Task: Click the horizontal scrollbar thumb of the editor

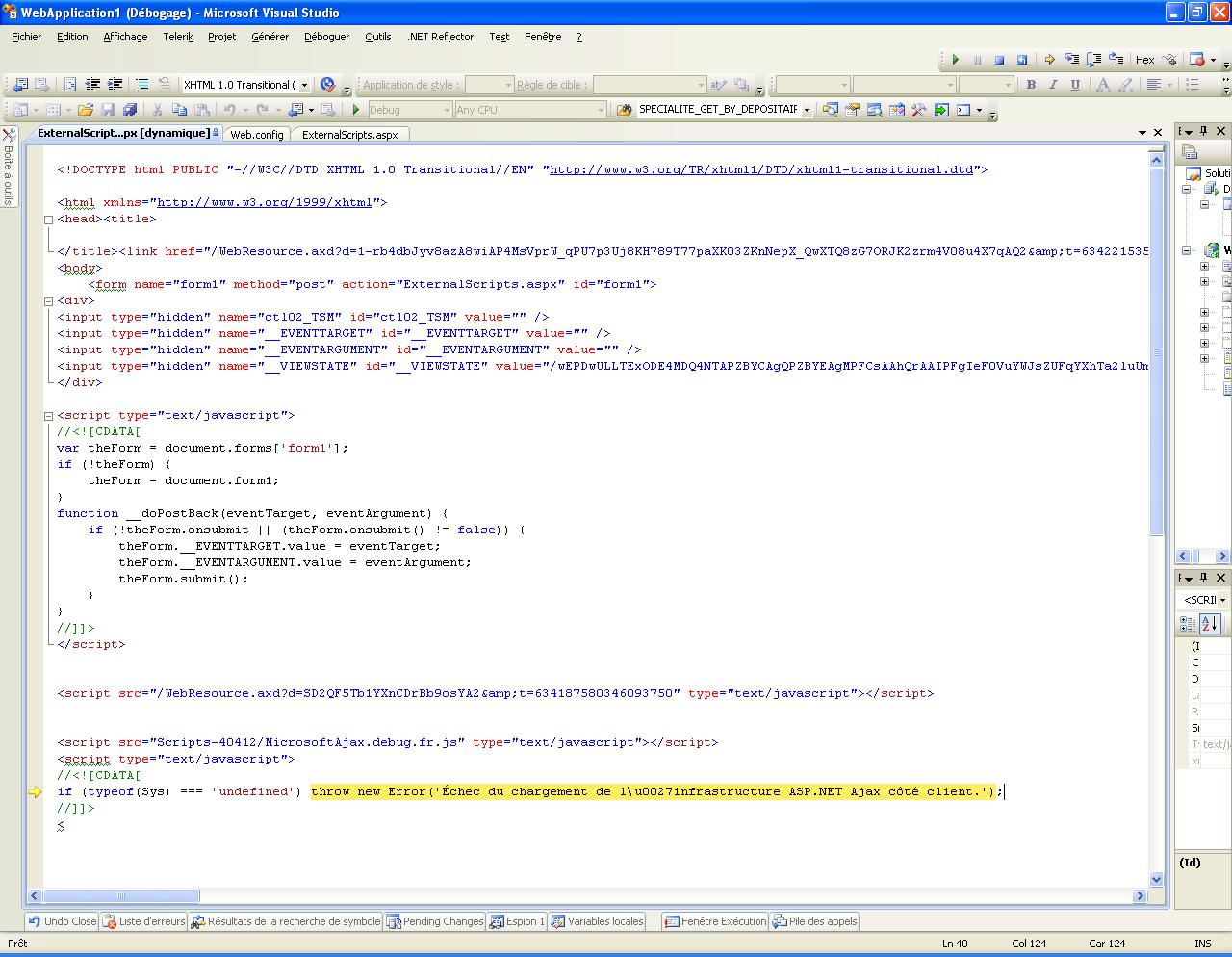Action: coord(122,895)
